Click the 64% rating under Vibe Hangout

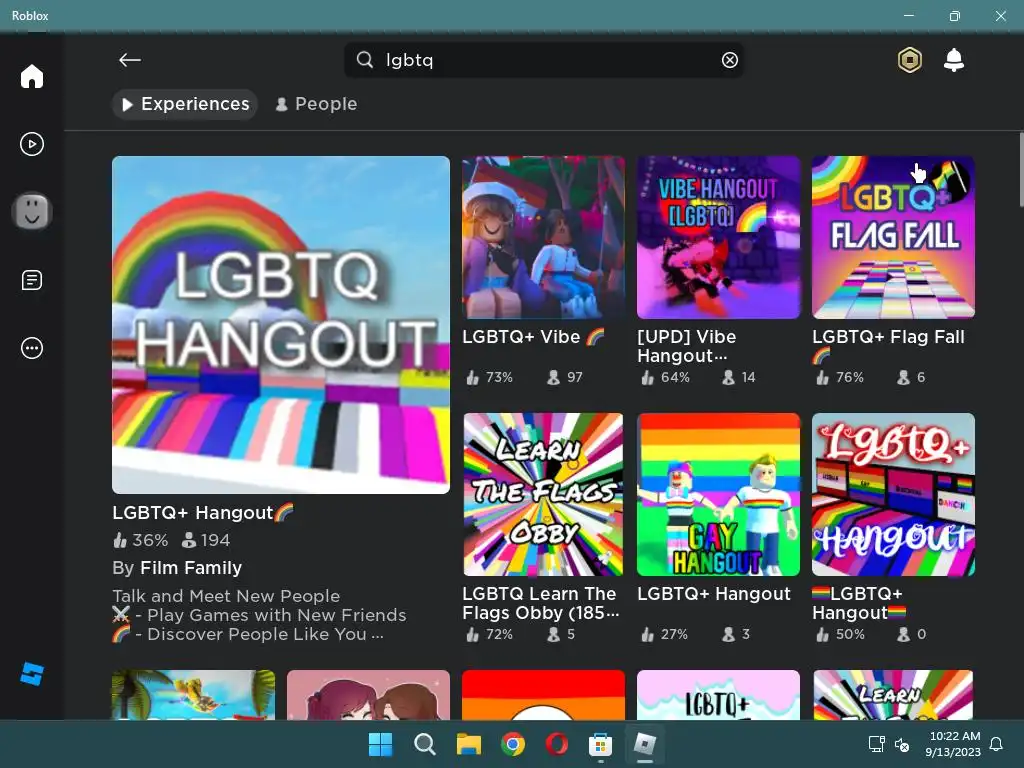[665, 377]
